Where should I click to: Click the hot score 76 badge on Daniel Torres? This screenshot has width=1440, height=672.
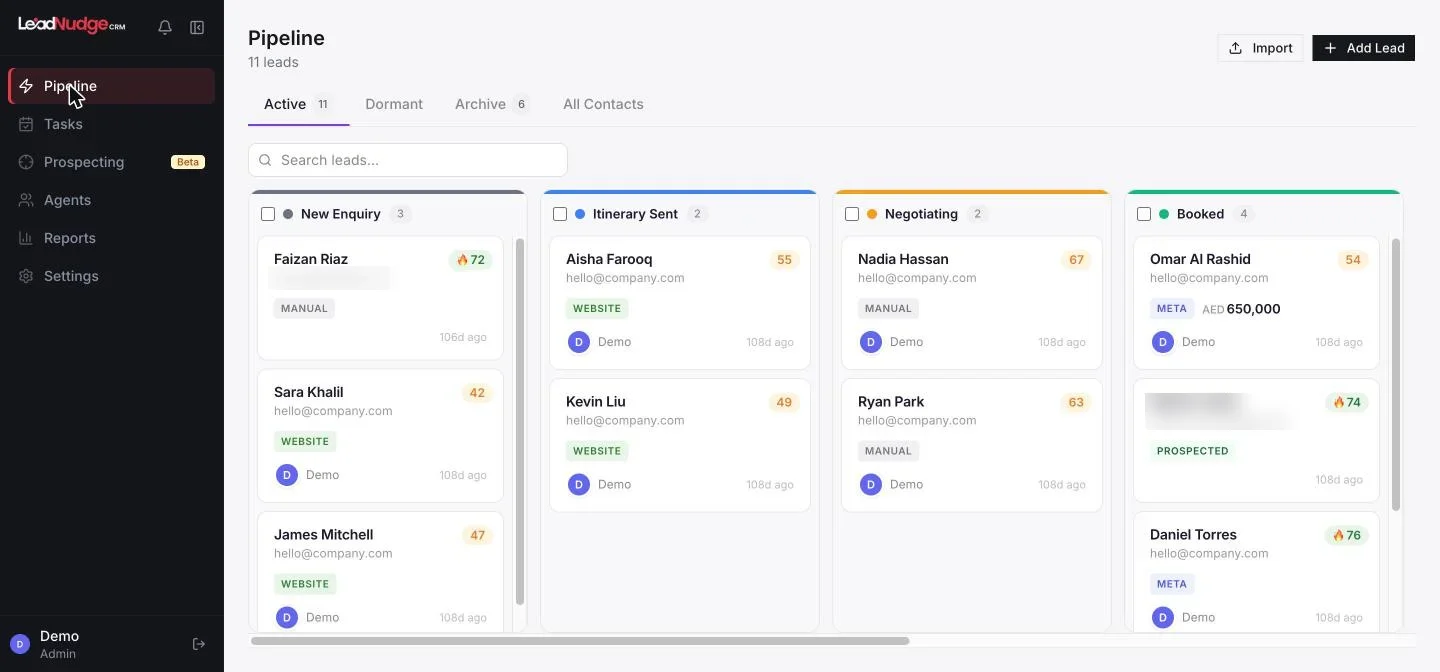click(x=1347, y=536)
